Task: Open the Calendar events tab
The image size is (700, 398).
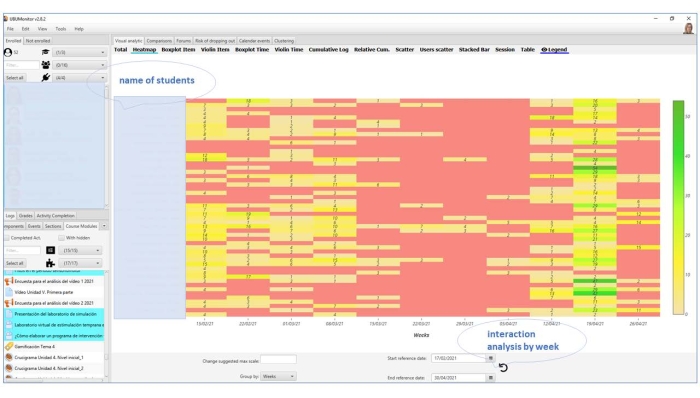Action: coord(254,41)
